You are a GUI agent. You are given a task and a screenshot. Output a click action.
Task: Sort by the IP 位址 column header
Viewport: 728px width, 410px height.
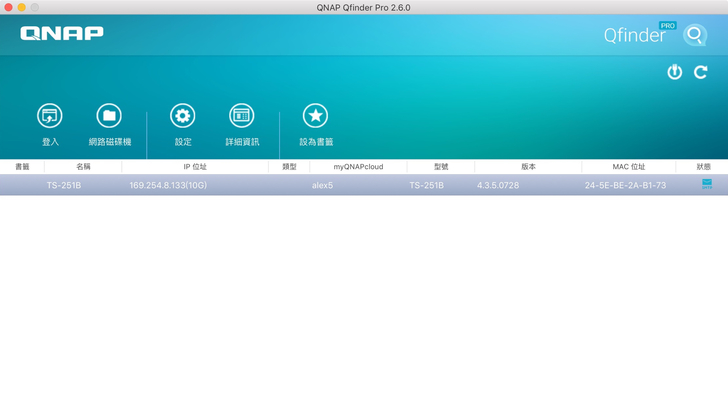click(x=195, y=167)
